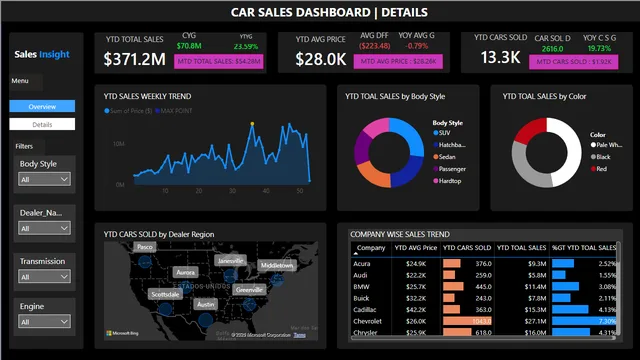Sort table by YTD AVG Price header
This screenshot has width=640, height=360.
(x=416, y=248)
